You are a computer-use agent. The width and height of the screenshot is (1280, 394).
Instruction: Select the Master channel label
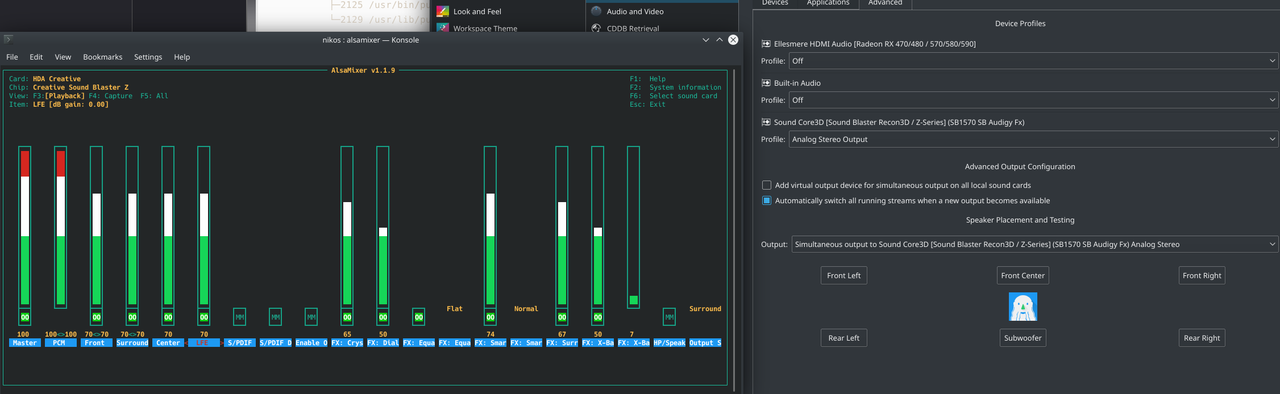(24, 343)
